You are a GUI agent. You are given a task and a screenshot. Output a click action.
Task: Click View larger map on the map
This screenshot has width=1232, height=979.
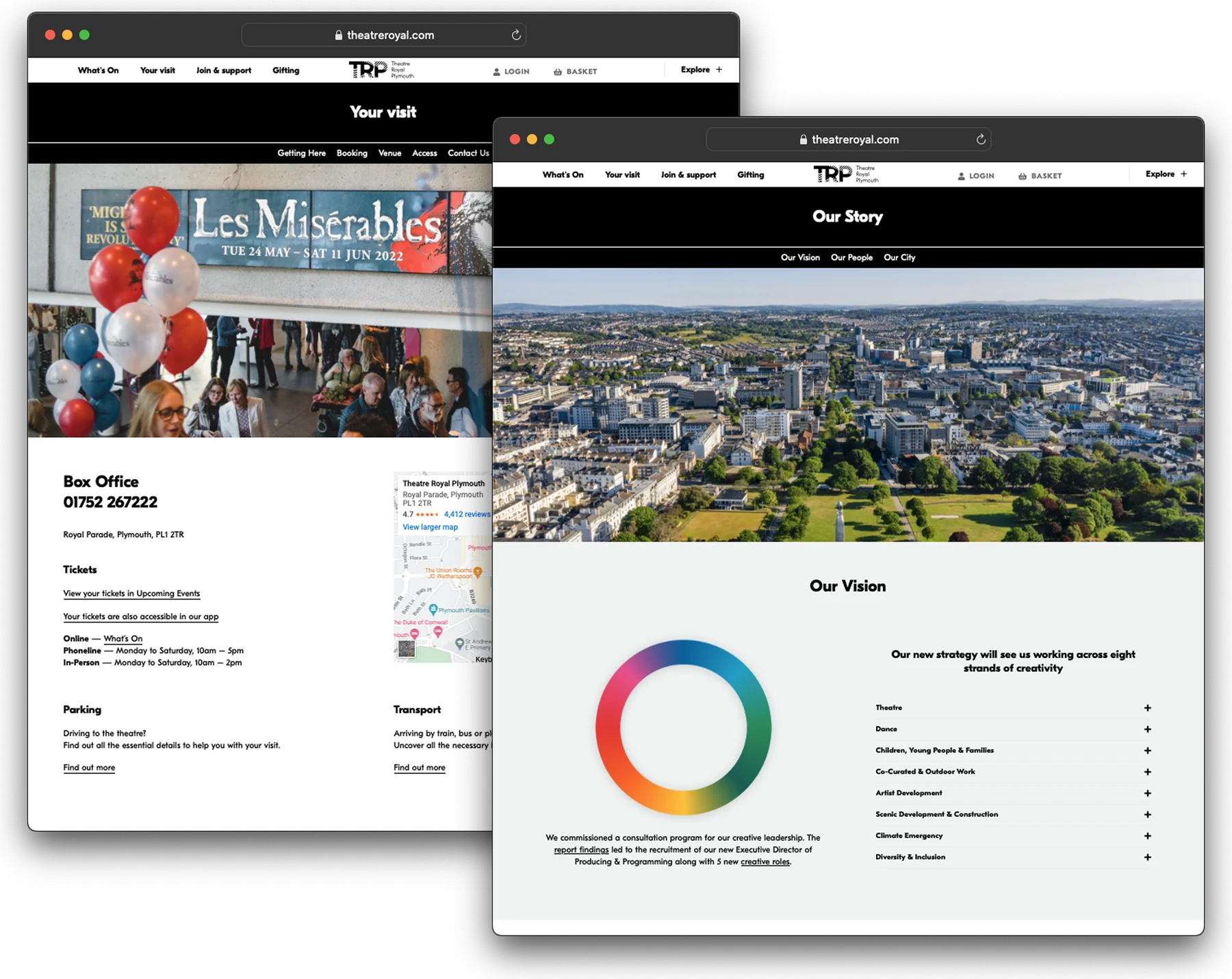pyautogui.click(x=430, y=527)
